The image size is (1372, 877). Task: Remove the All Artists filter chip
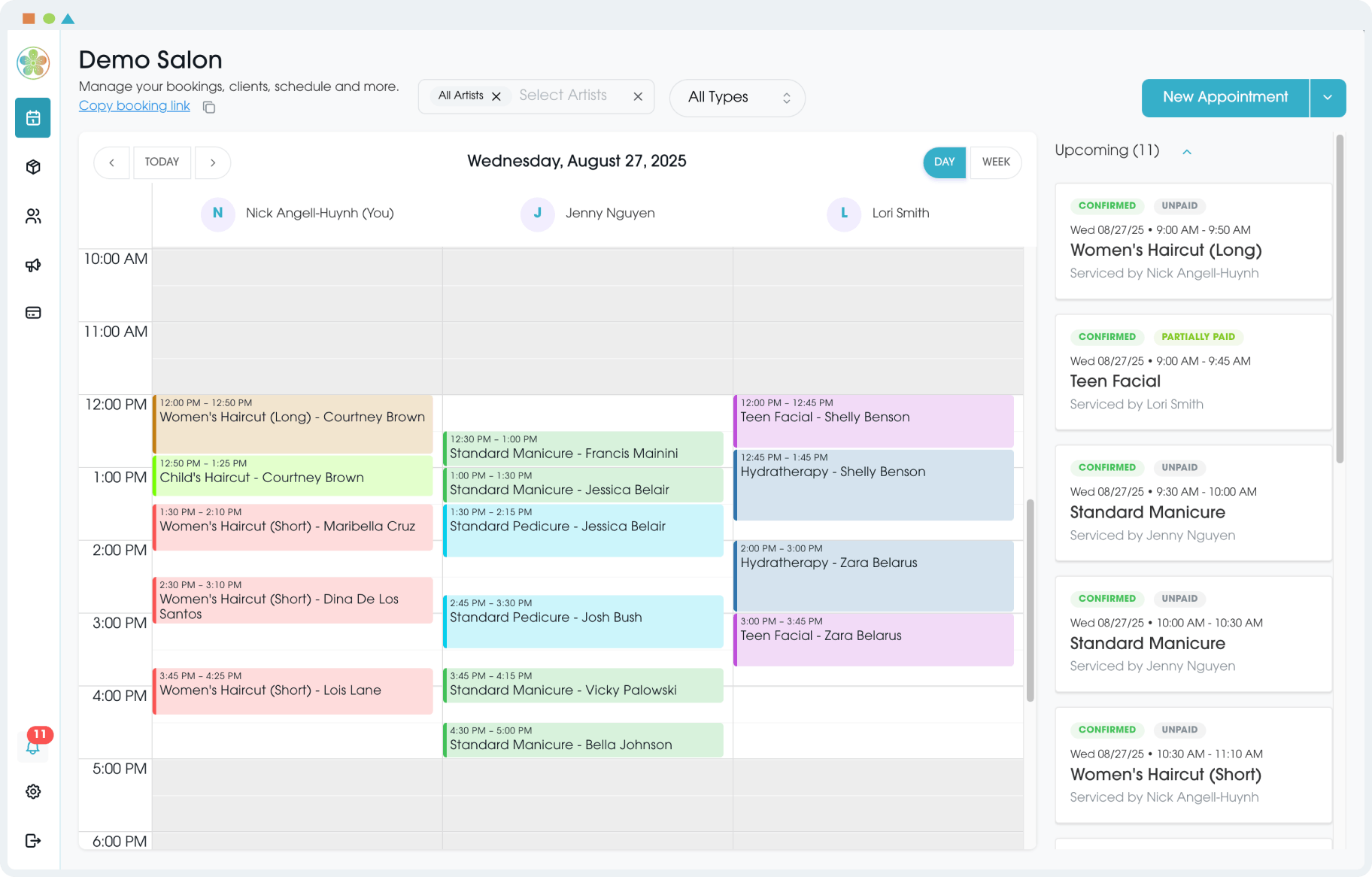tap(496, 96)
